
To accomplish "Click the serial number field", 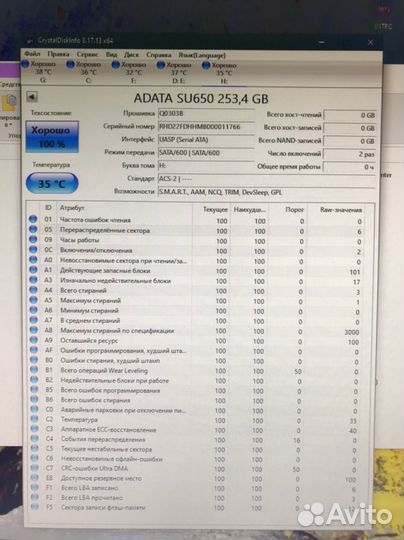I will click(206, 127).
